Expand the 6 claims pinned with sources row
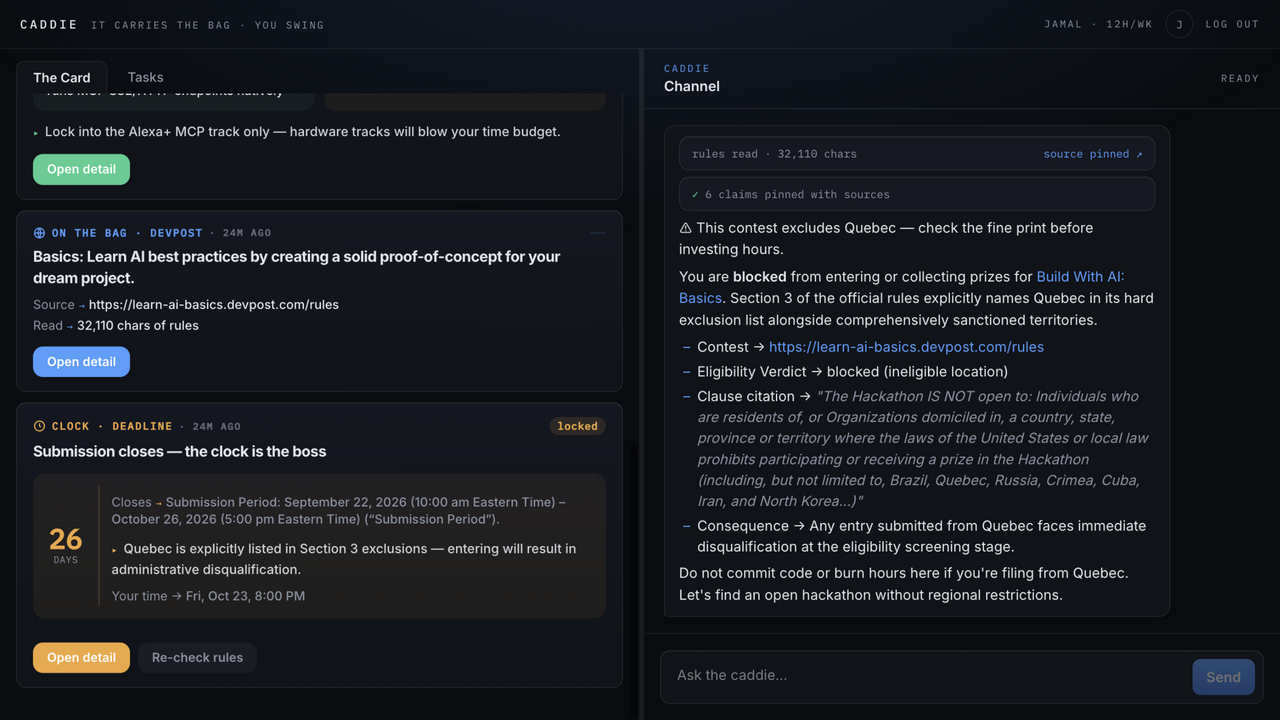The height and width of the screenshot is (720, 1280). [917, 194]
